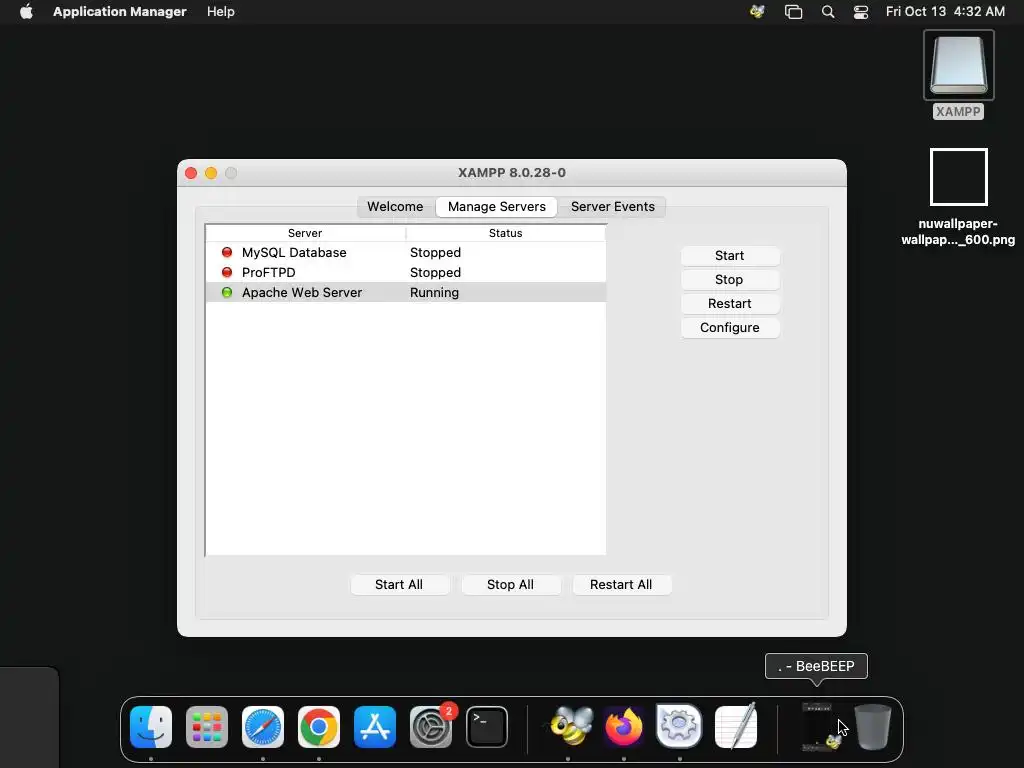Select the Apache Web Server row

point(406,293)
